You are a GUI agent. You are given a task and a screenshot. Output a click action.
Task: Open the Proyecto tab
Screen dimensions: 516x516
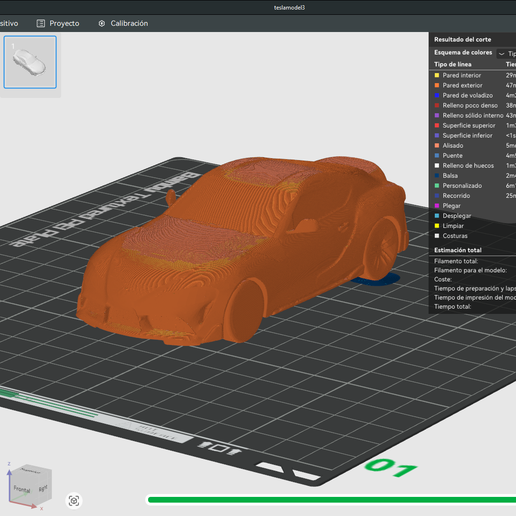(58, 23)
